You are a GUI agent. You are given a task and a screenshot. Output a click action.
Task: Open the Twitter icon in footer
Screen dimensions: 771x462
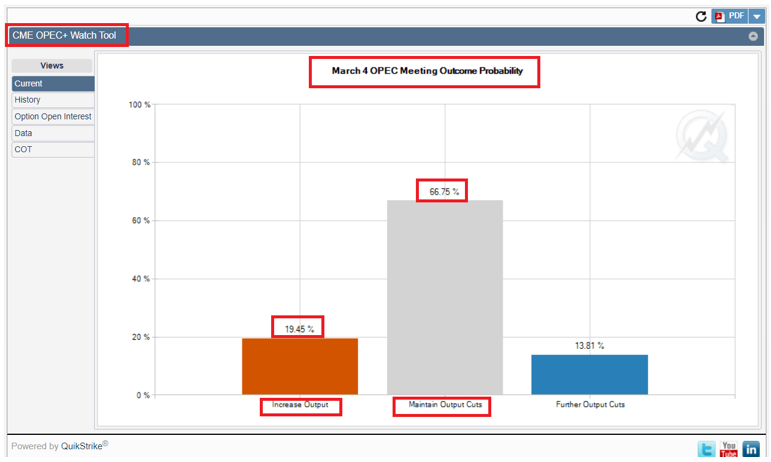tap(707, 449)
